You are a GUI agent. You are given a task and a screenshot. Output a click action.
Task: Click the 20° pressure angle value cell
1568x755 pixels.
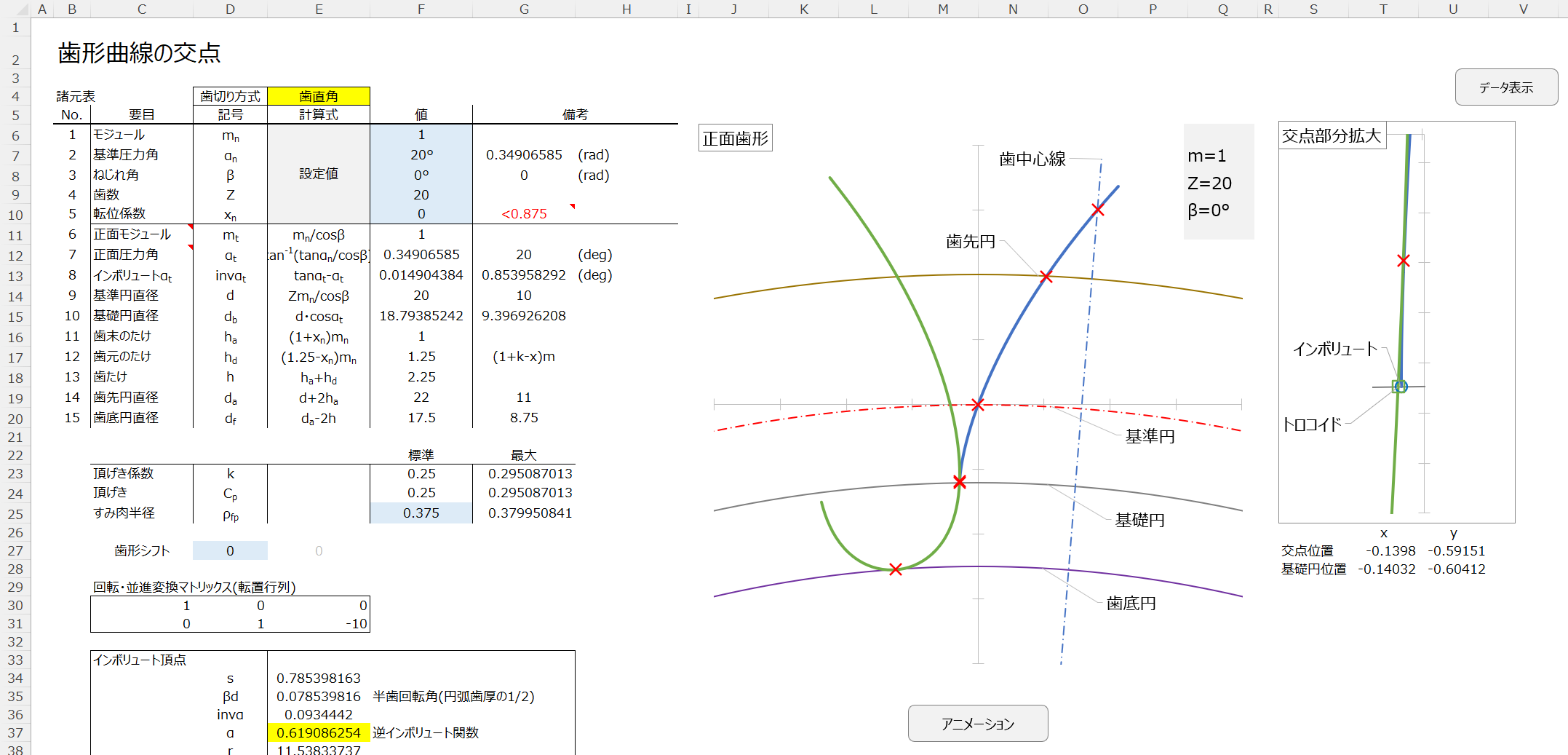pyautogui.click(x=421, y=155)
